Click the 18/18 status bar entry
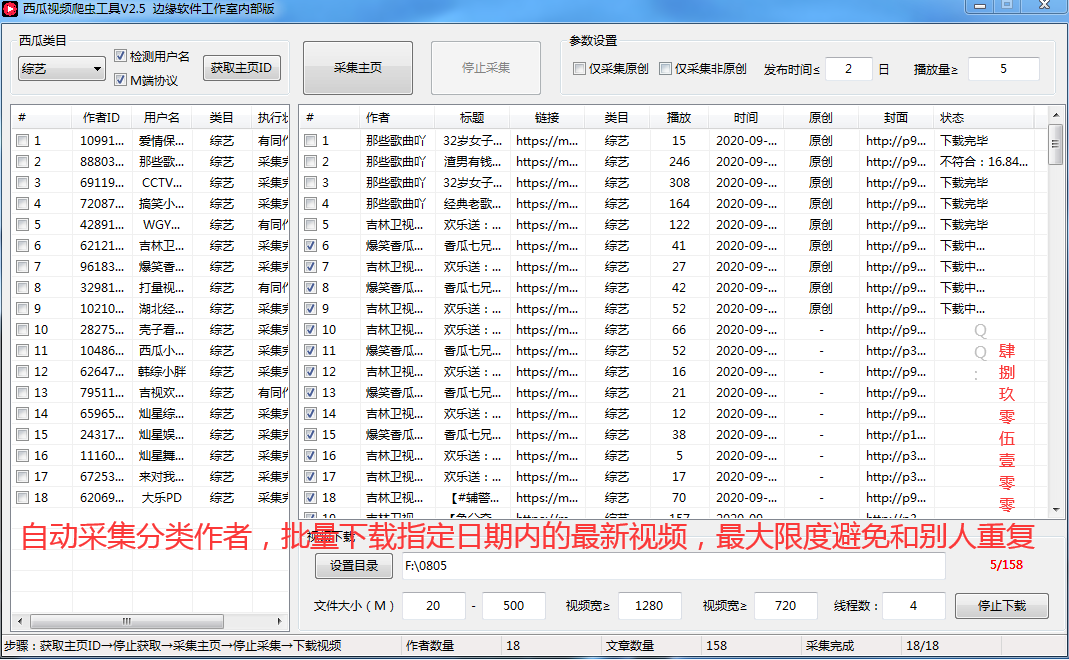This screenshot has width=1069, height=660. 922,646
